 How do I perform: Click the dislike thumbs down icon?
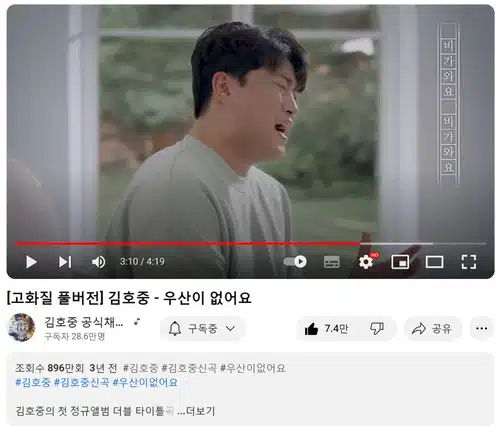377,329
